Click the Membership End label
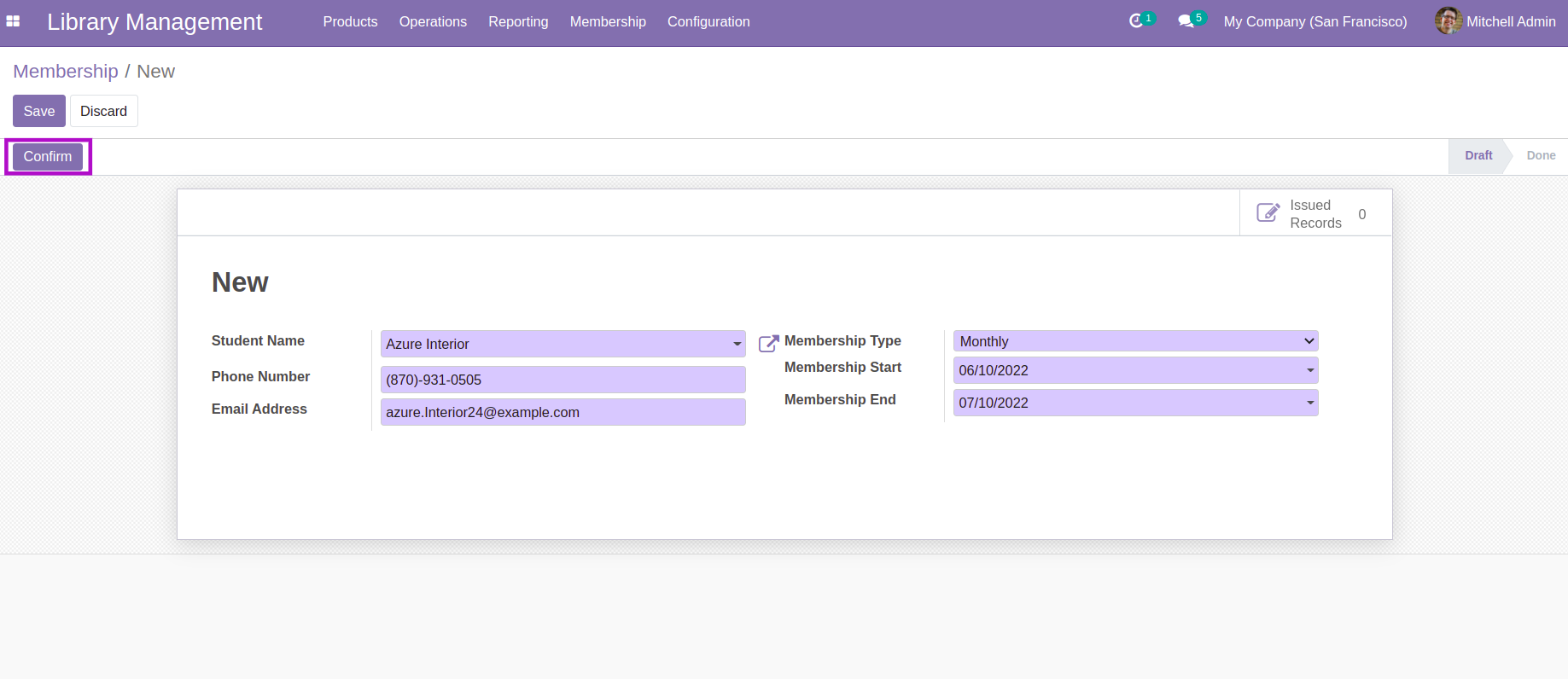This screenshot has width=1568, height=679. pyautogui.click(x=840, y=399)
